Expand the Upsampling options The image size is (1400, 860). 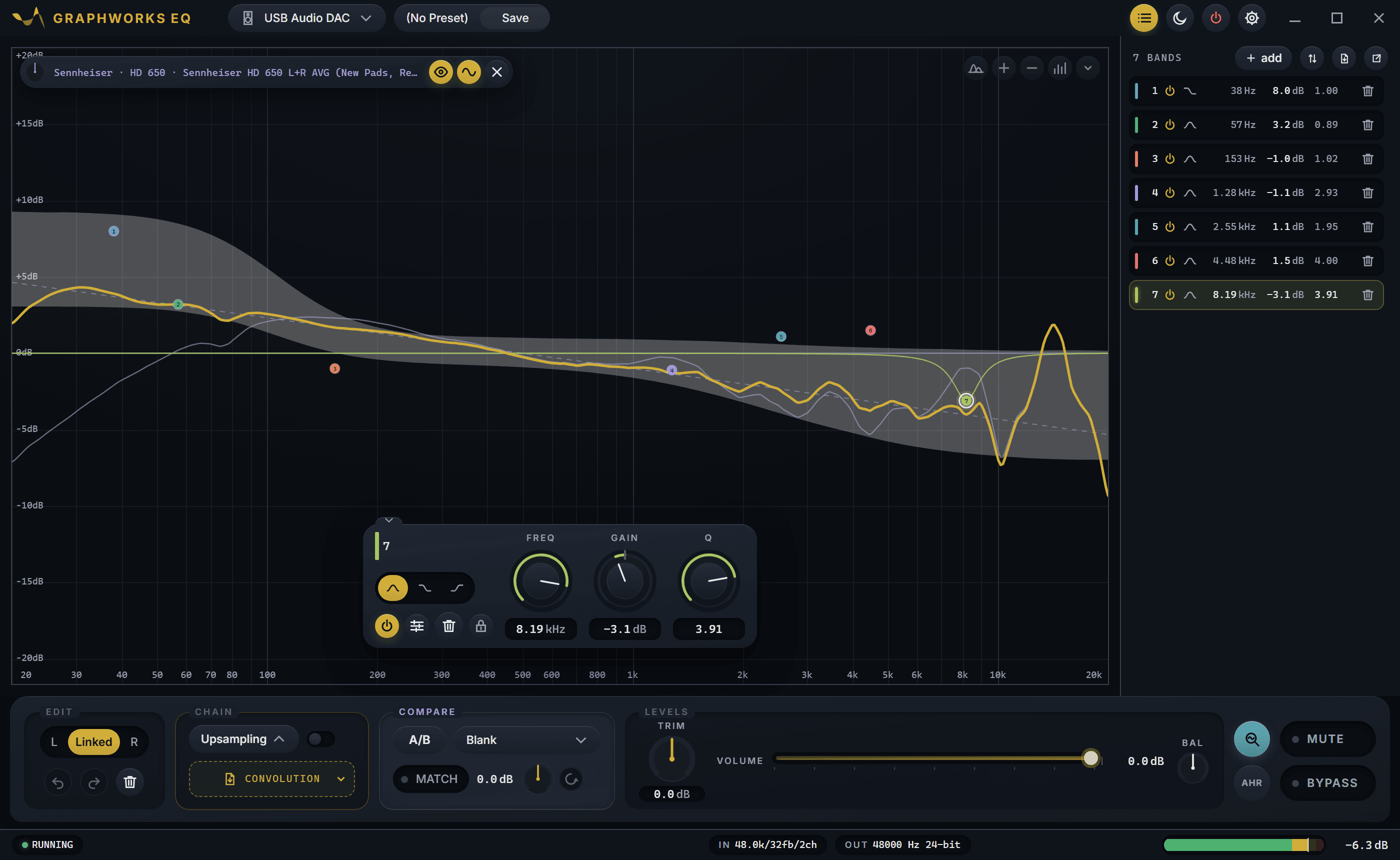(243, 739)
